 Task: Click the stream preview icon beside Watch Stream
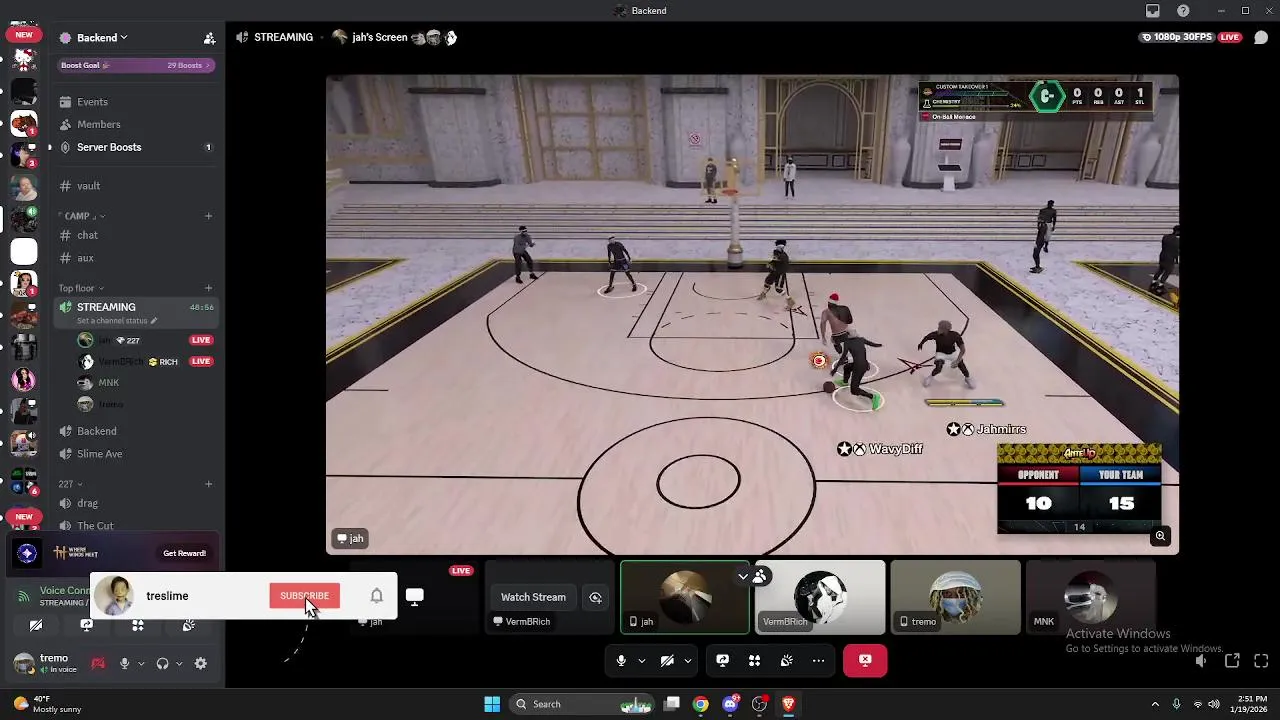[x=595, y=597]
